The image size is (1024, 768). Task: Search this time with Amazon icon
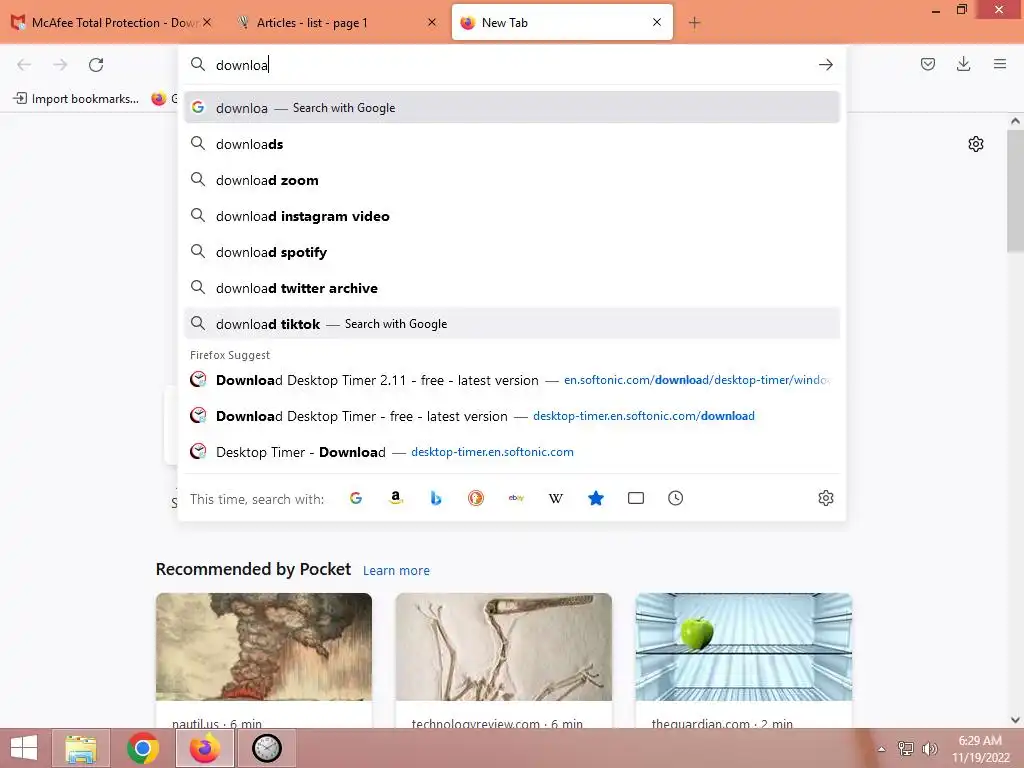(x=396, y=498)
